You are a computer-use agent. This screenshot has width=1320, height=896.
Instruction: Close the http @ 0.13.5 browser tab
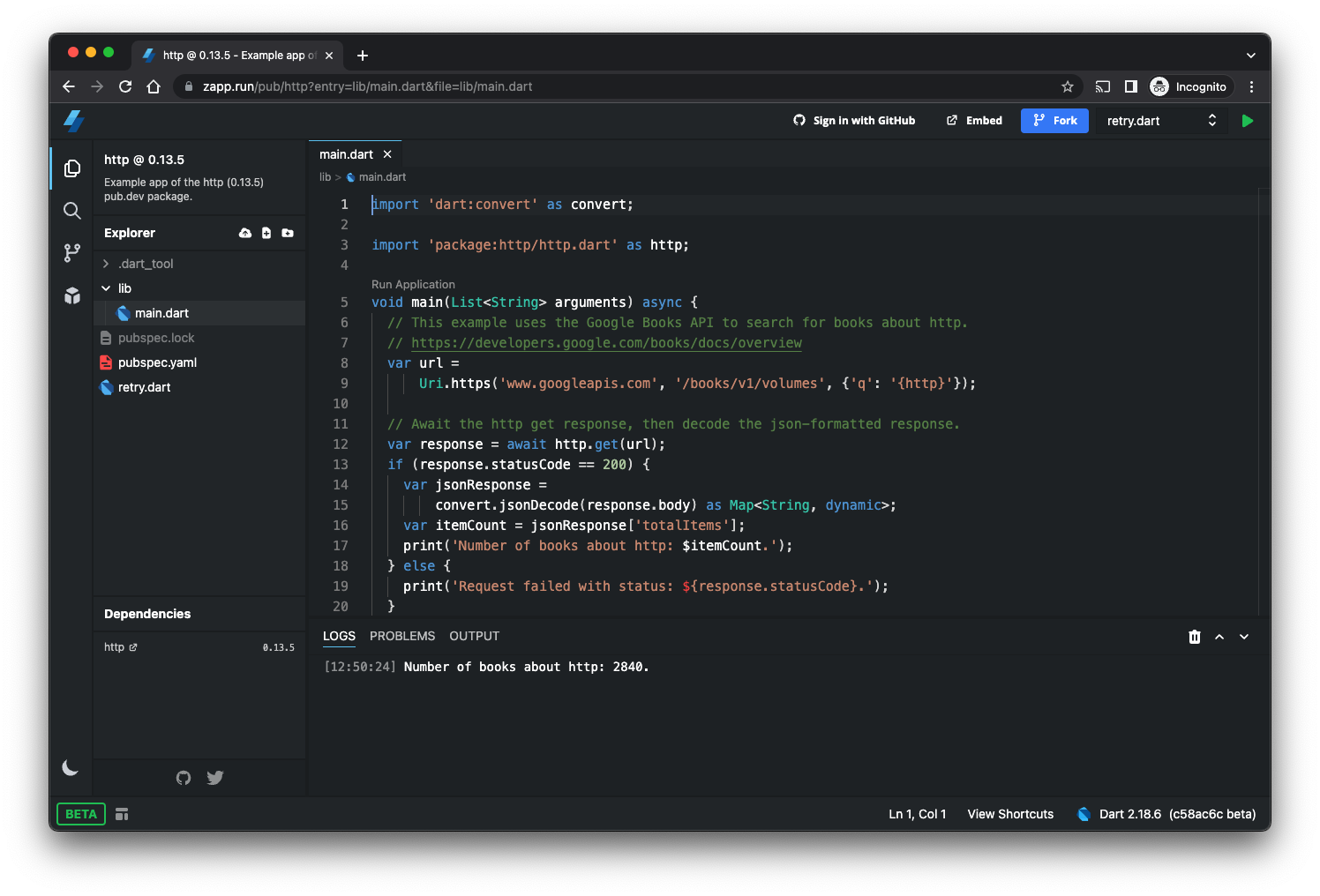point(329,56)
